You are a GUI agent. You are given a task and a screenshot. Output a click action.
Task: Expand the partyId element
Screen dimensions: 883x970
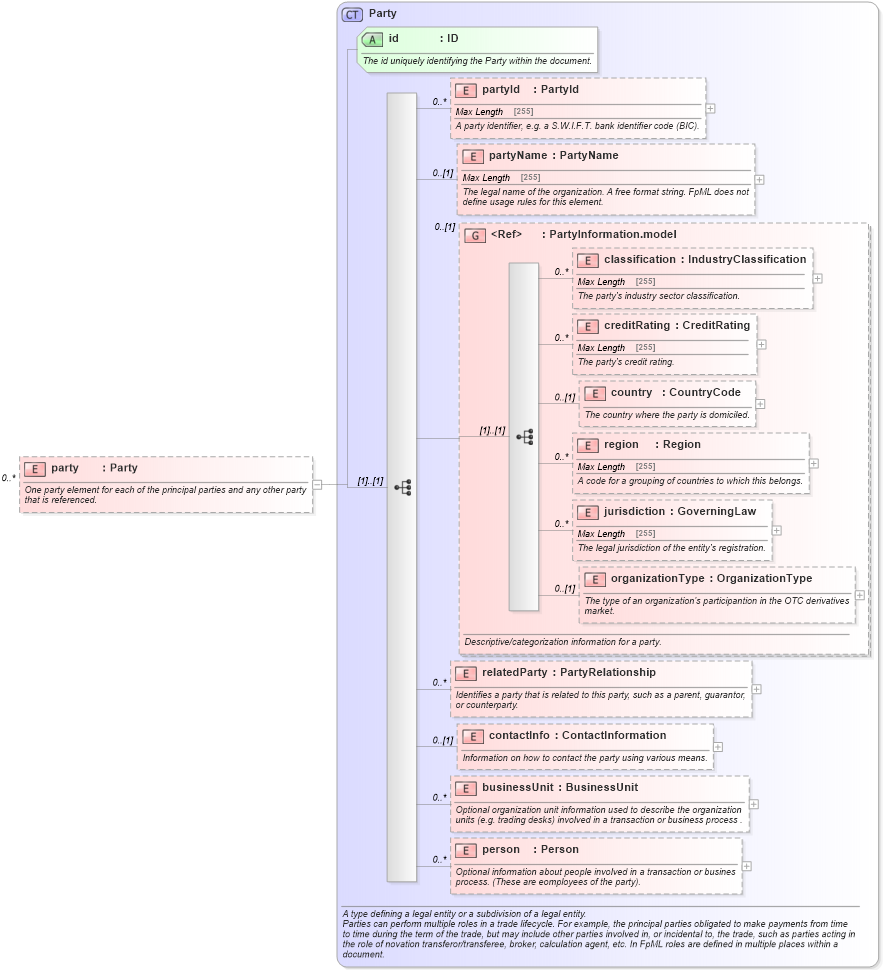tap(710, 108)
